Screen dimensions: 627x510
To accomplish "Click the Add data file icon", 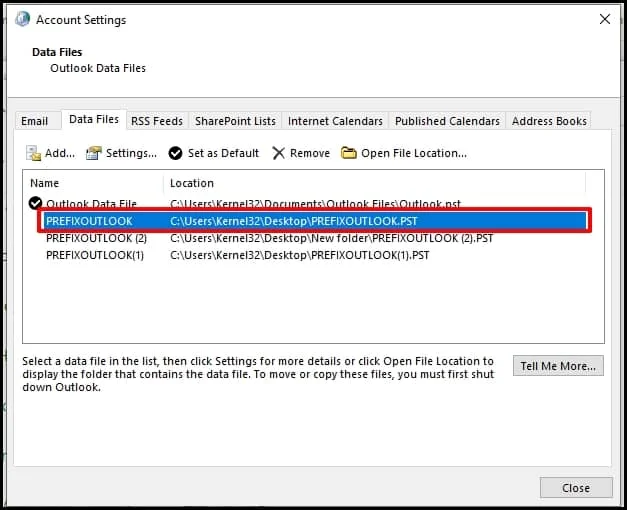I will click(33, 153).
